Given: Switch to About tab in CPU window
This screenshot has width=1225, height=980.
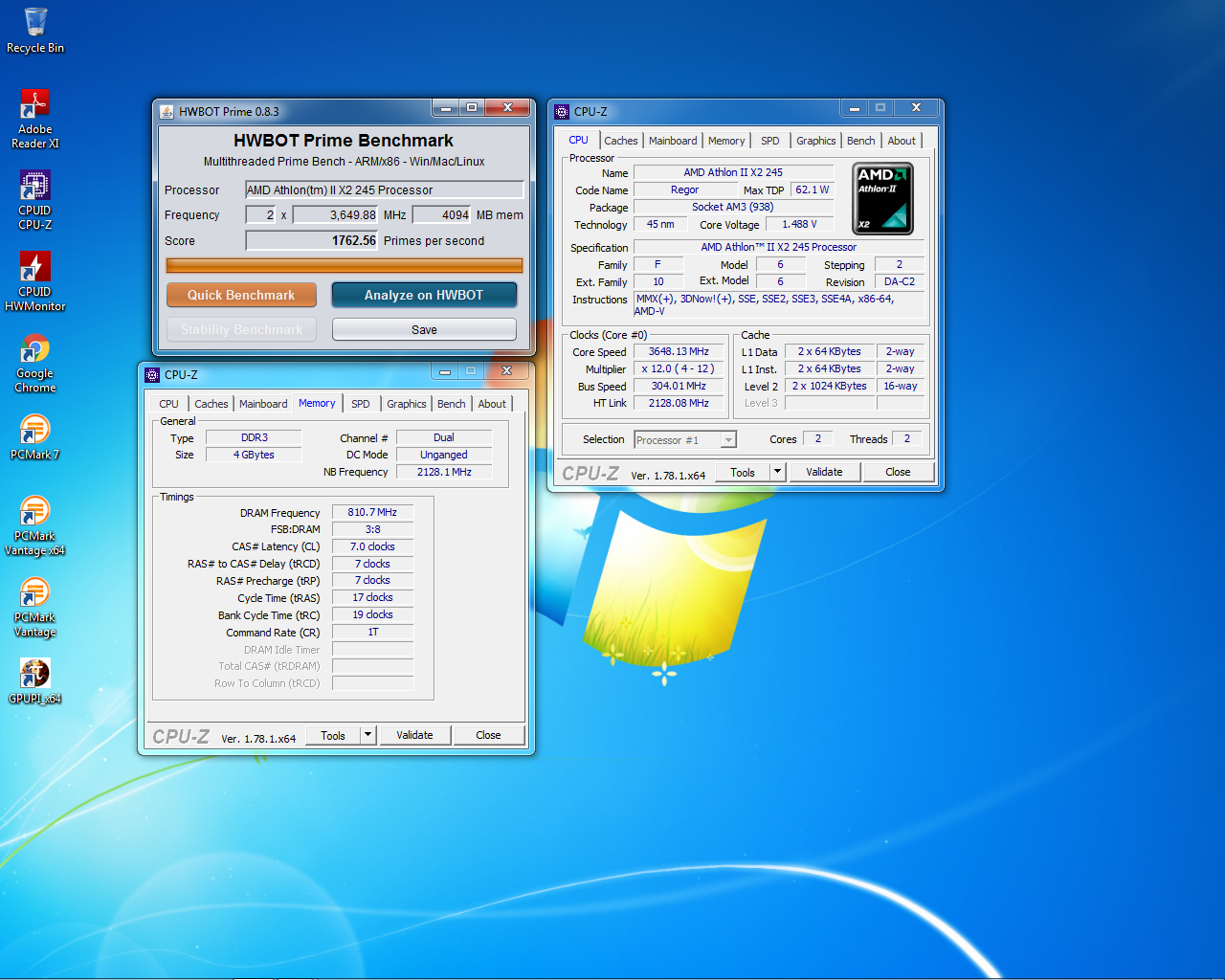Looking at the screenshot, I should [902, 141].
